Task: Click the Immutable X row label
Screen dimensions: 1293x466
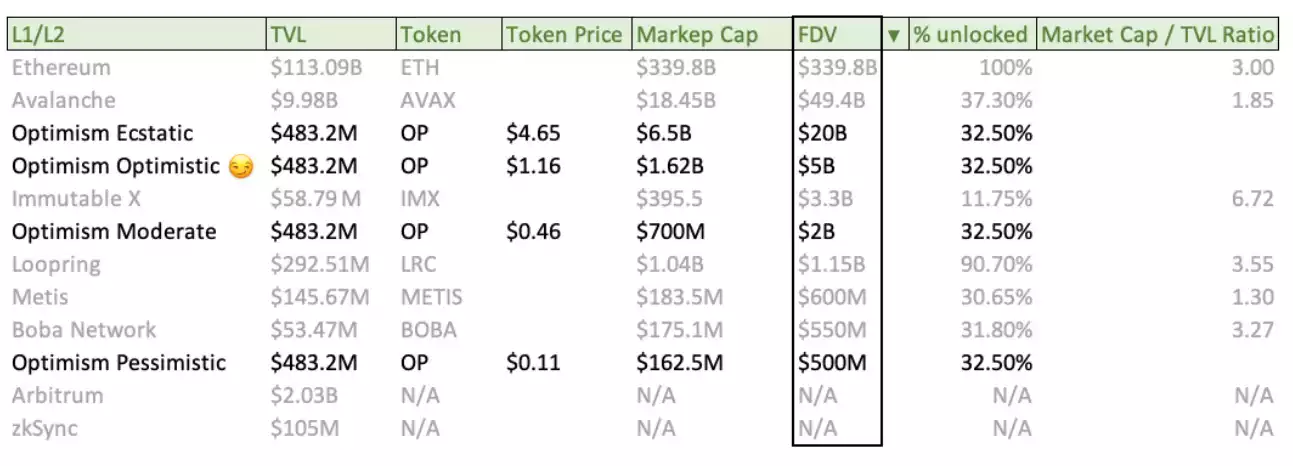Action: point(76,199)
